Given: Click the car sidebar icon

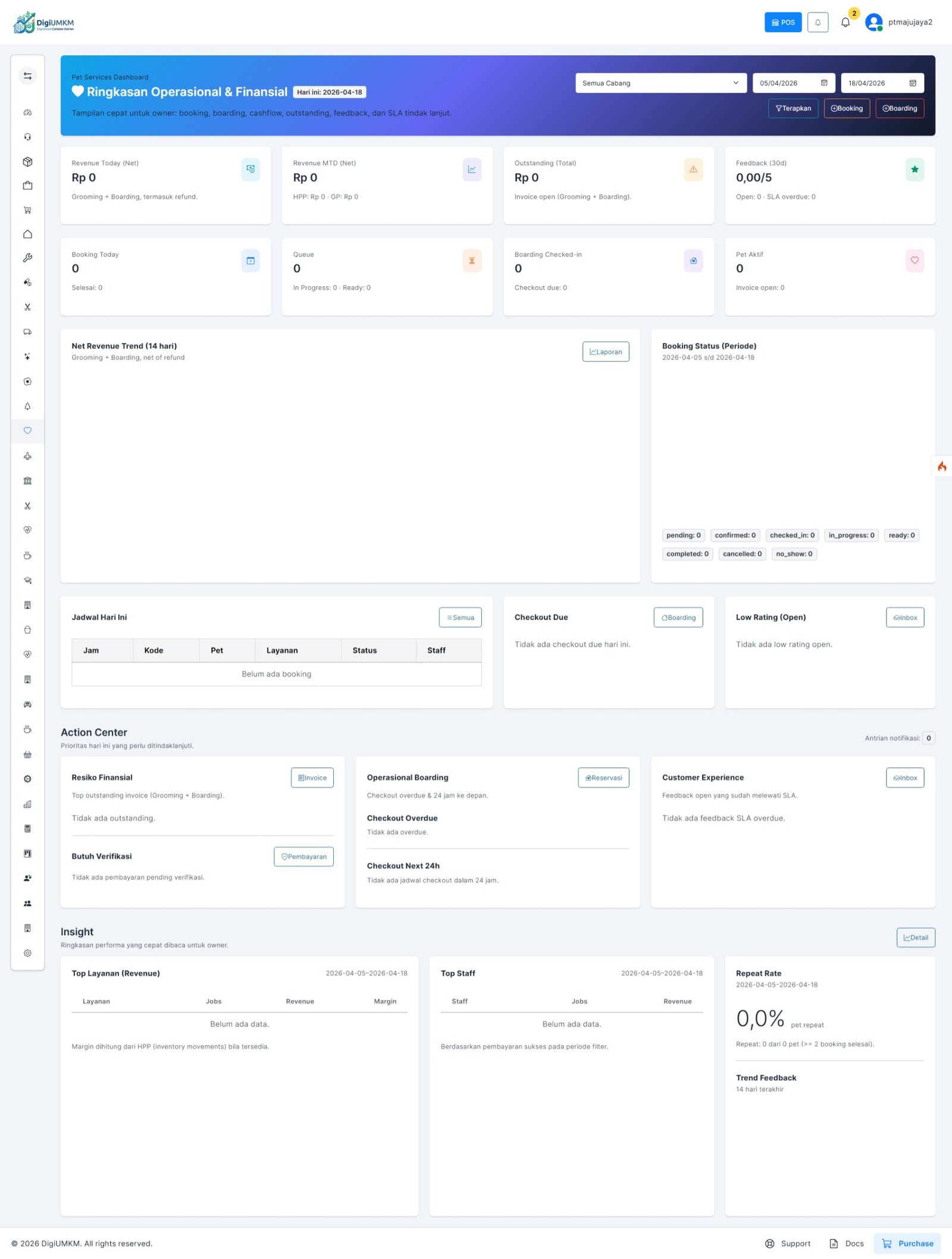Looking at the screenshot, I should pyautogui.click(x=27, y=704).
